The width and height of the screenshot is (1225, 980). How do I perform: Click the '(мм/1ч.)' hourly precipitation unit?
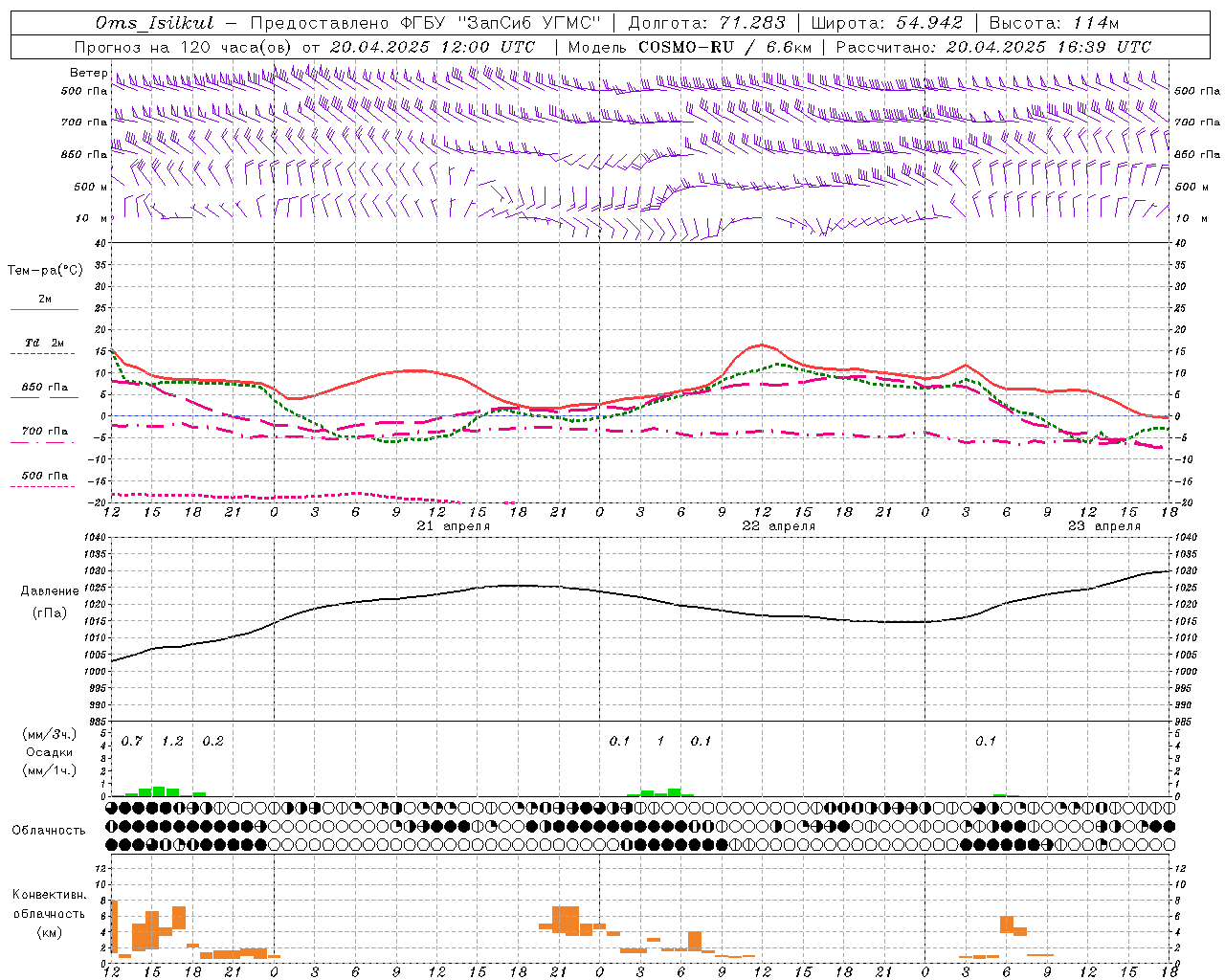(x=50, y=770)
